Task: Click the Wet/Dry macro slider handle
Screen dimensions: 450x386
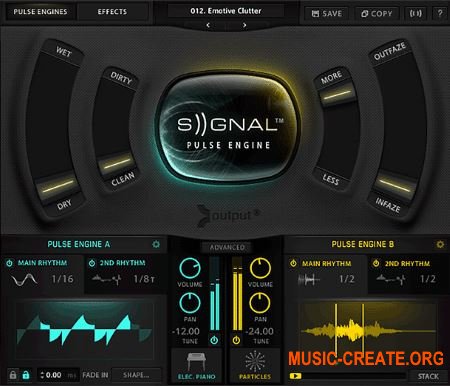Action: tap(58, 186)
